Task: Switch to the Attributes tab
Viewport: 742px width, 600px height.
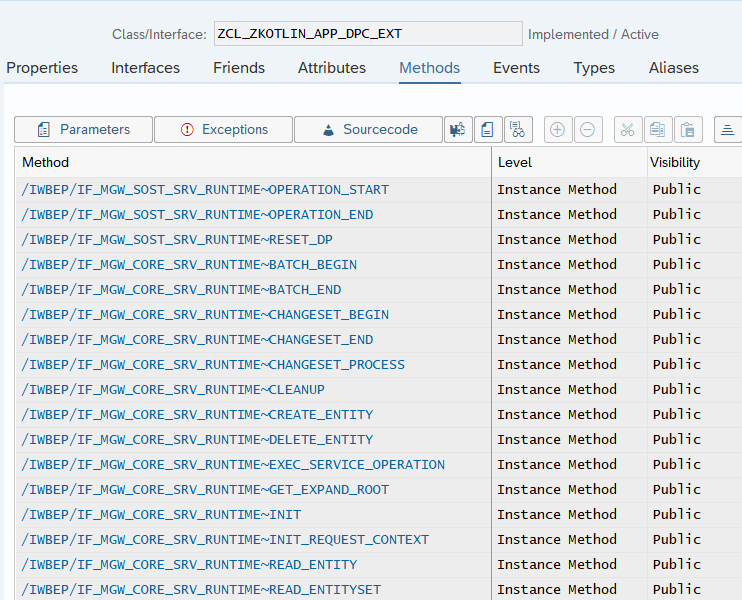Action: click(332, 68)
